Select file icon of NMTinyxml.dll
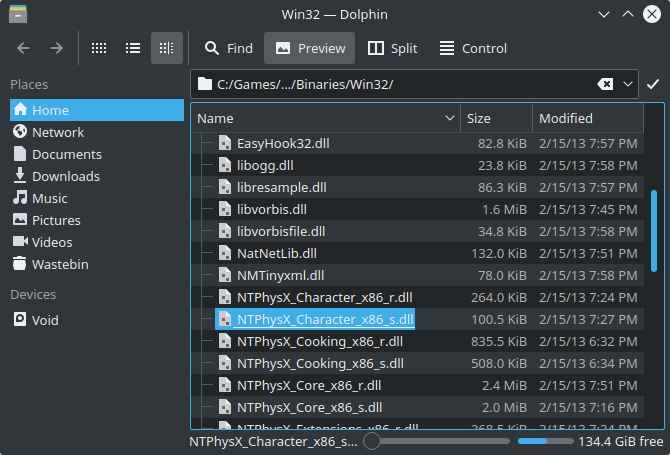Image resolution: width=670 pixels, height=455 pixels. point(225,275)
